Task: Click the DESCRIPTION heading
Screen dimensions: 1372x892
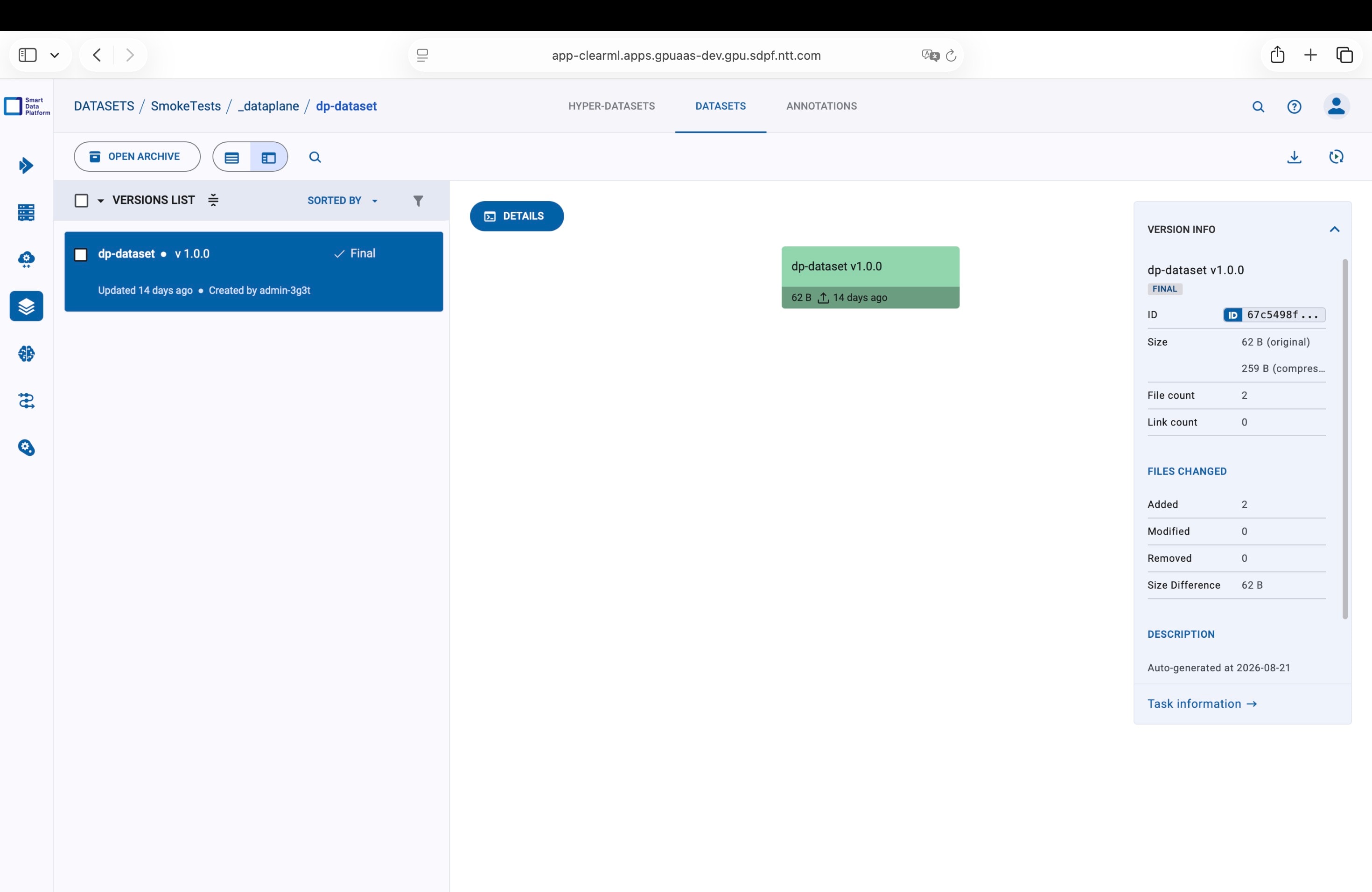Action: [1181, 634]
